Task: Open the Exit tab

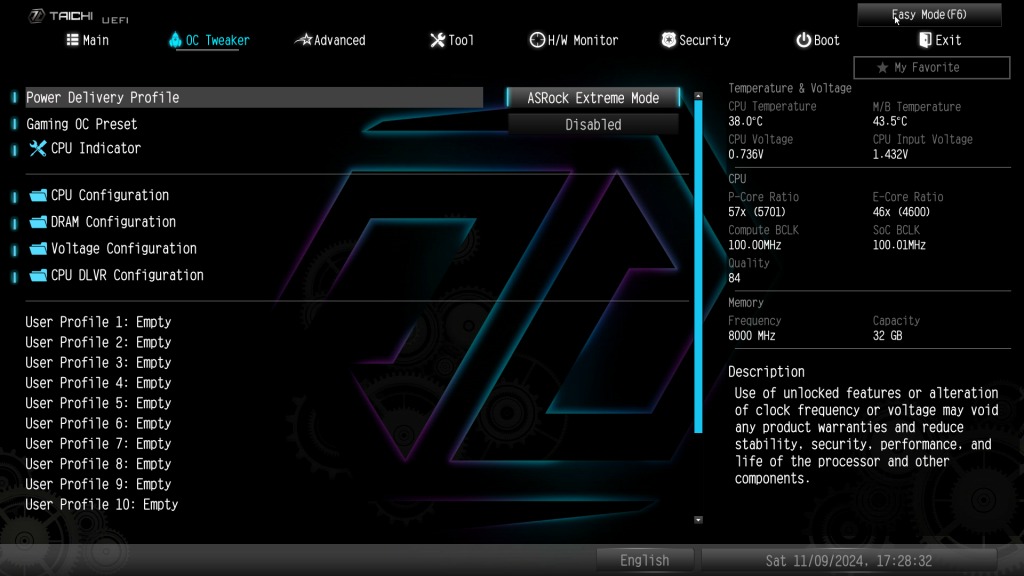Action: tap(940, 40)
